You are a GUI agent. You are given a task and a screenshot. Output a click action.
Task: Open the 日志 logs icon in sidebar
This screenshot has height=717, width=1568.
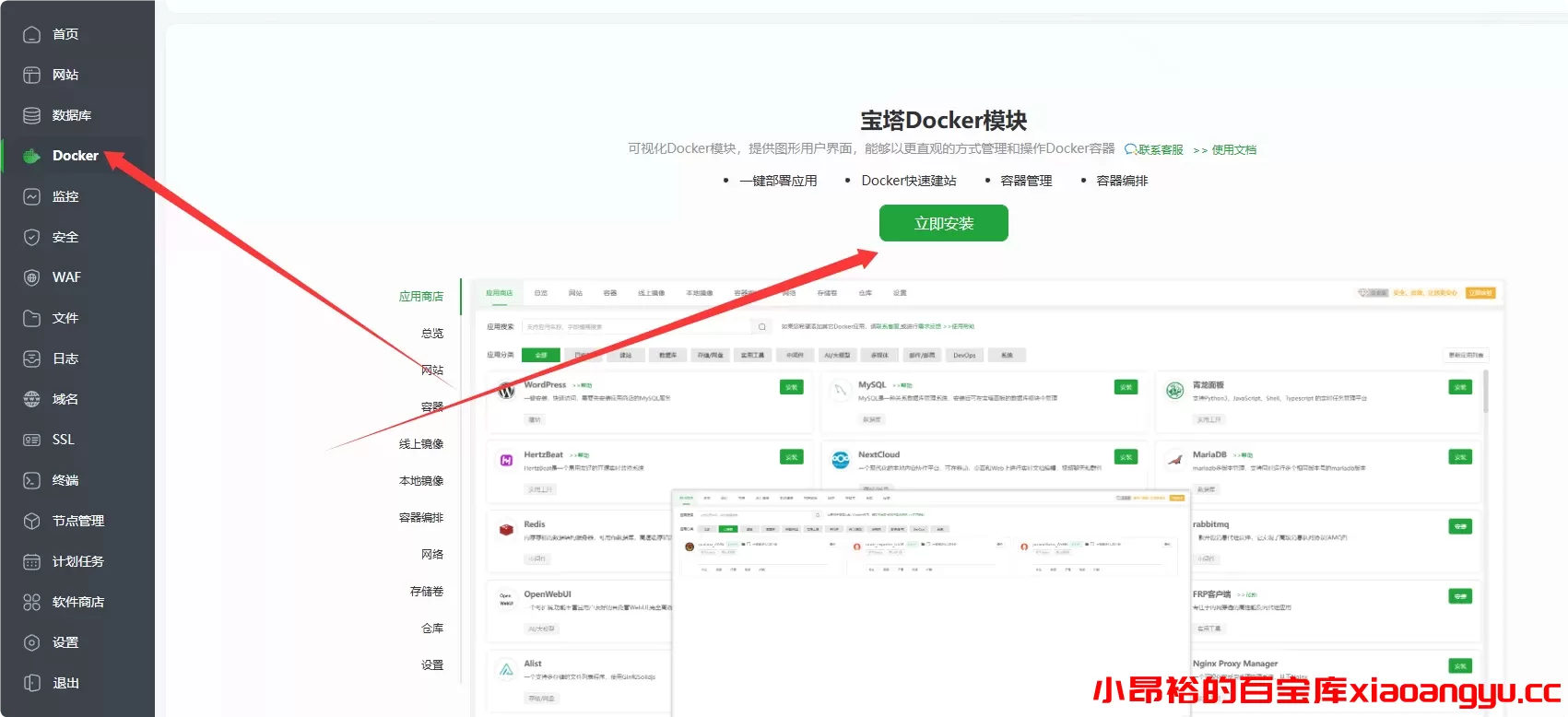point(31,358)
